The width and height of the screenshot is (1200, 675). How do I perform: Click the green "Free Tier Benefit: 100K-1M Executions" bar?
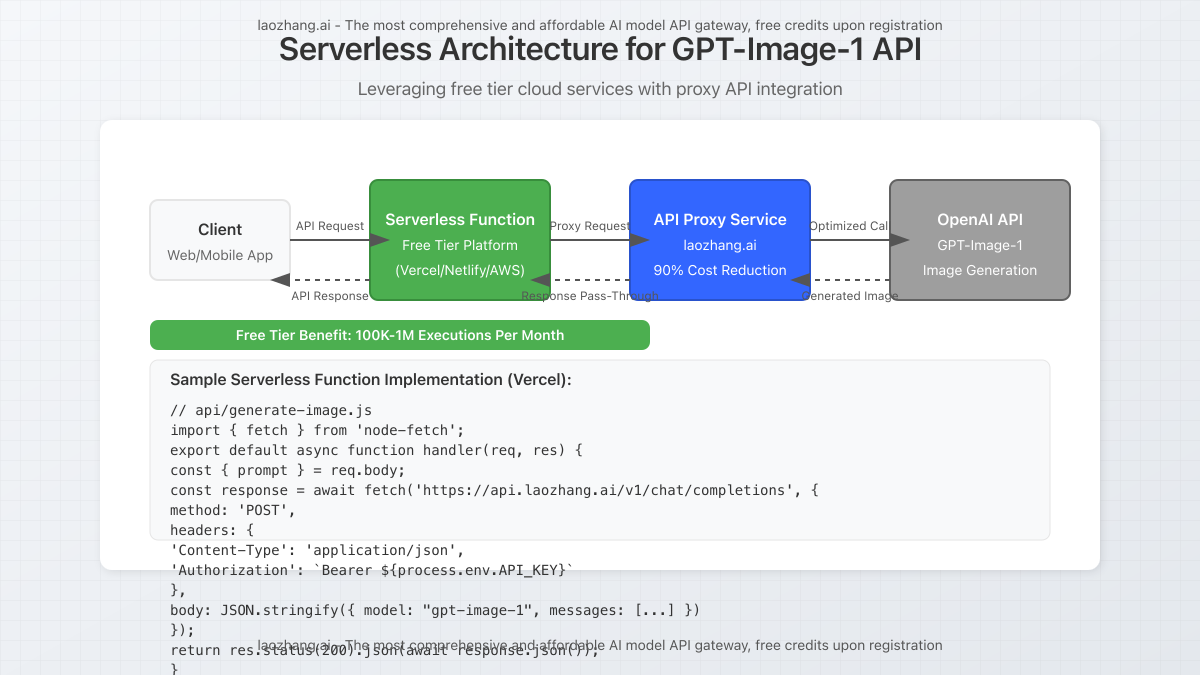(400, 335)
